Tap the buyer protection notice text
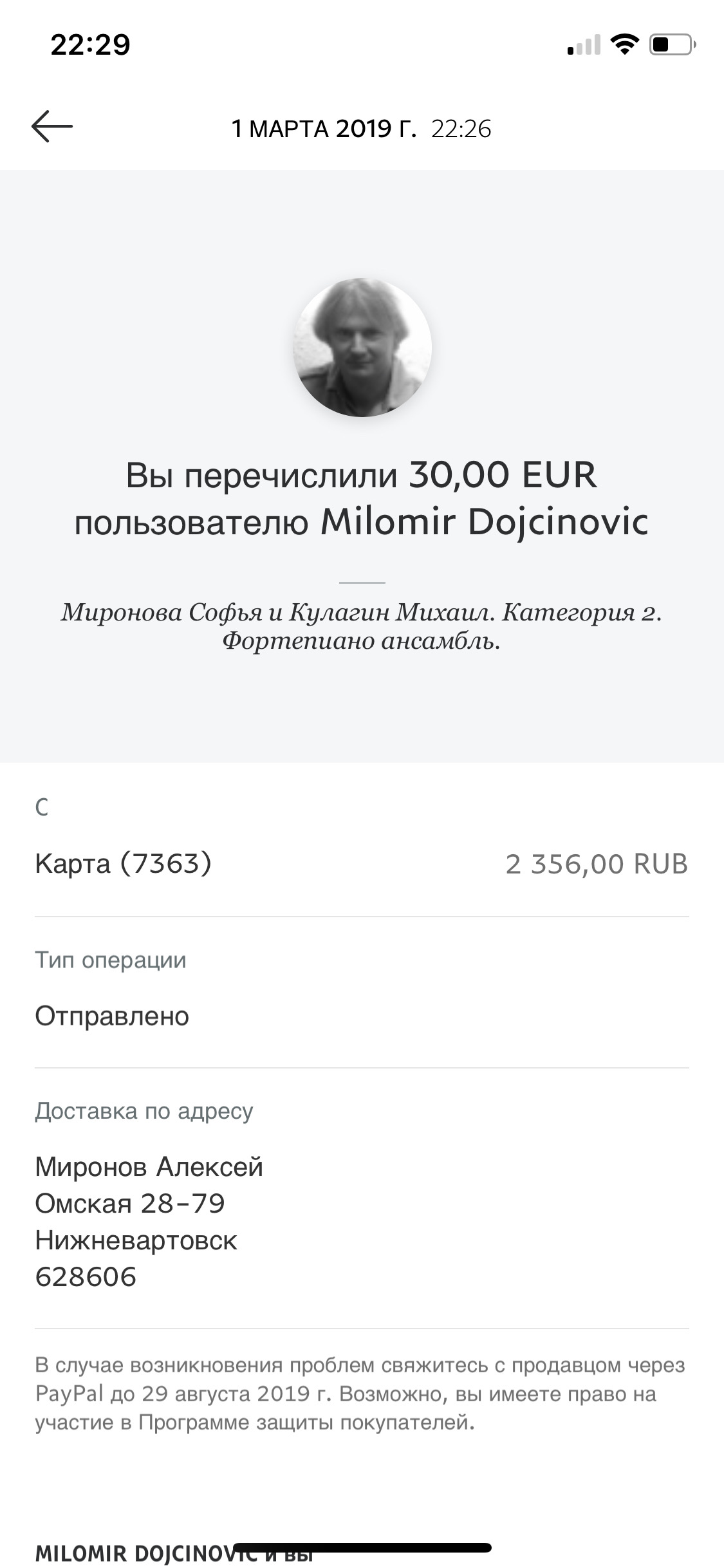 point(360,1394)
